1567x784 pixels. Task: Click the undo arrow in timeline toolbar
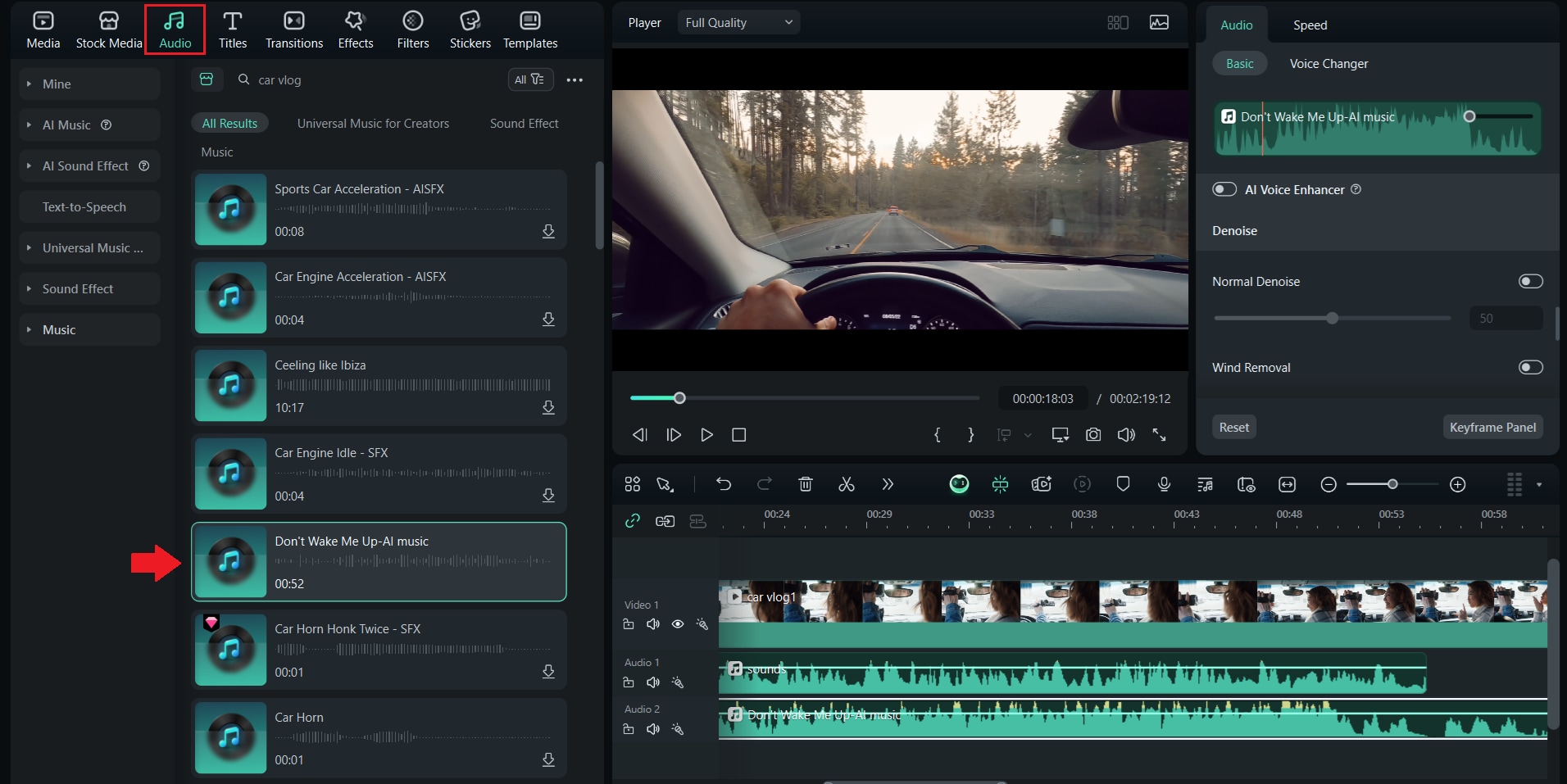coord(723,484)
